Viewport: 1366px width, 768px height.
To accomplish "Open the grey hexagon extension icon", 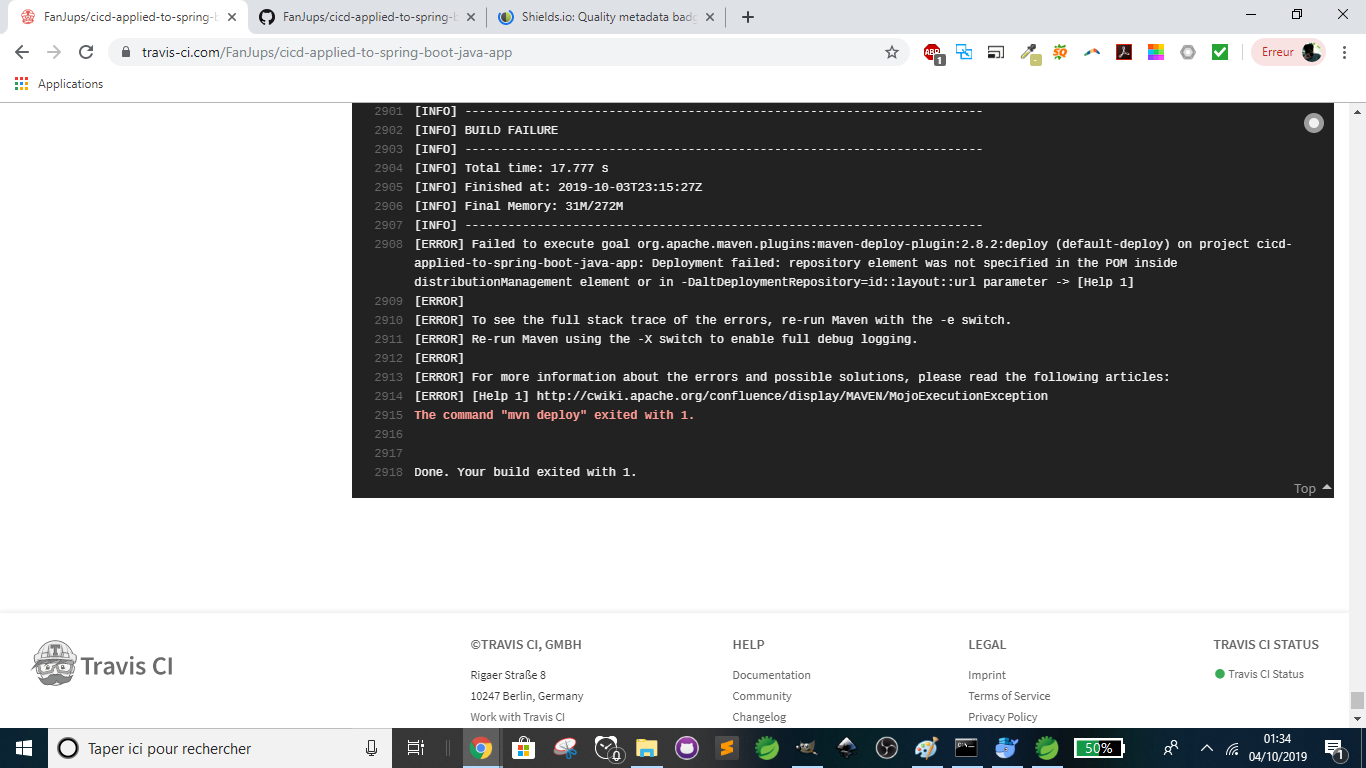I will [x=1188, y=52].
